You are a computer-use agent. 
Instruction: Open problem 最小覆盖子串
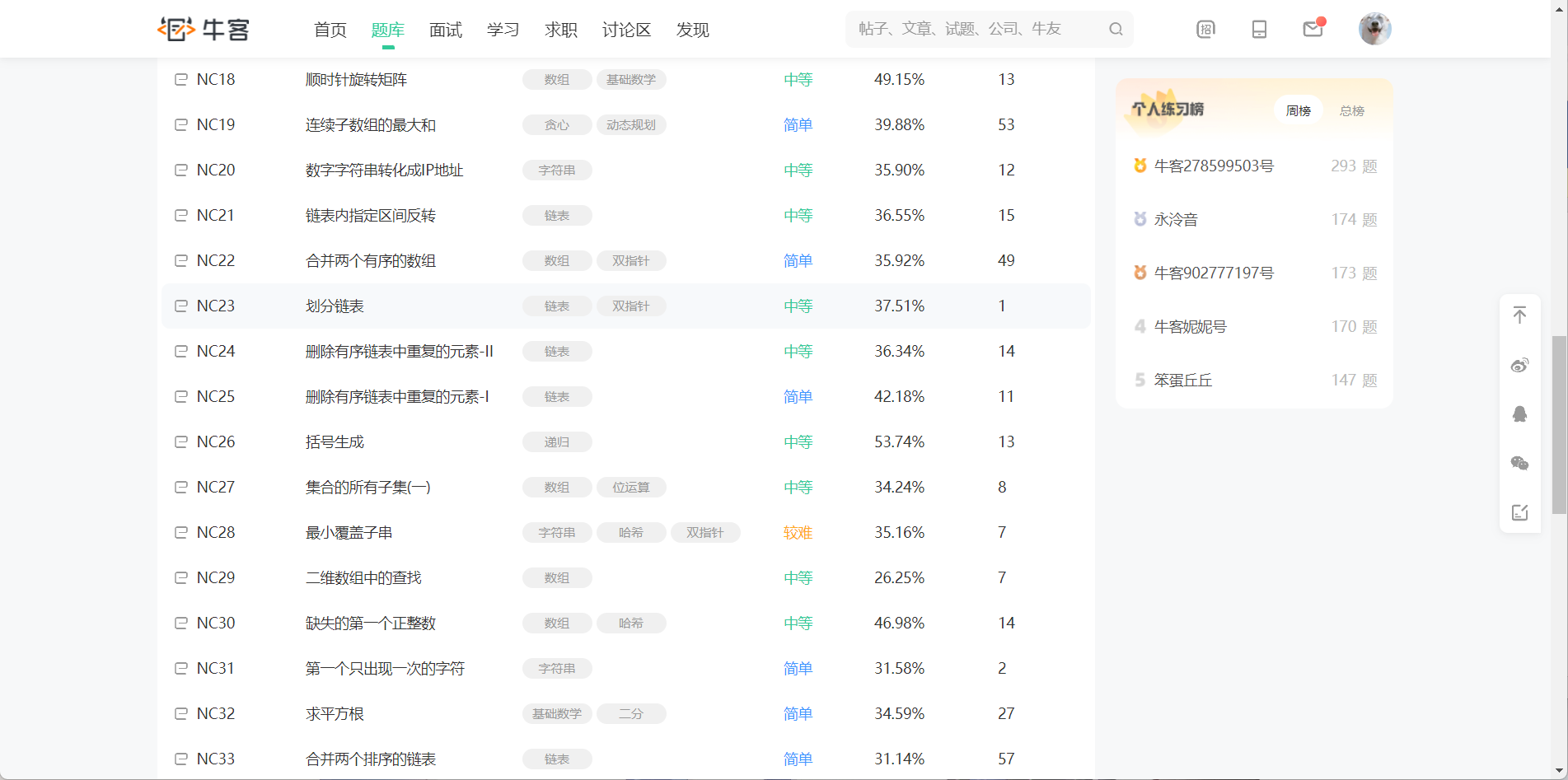(349, 532)
